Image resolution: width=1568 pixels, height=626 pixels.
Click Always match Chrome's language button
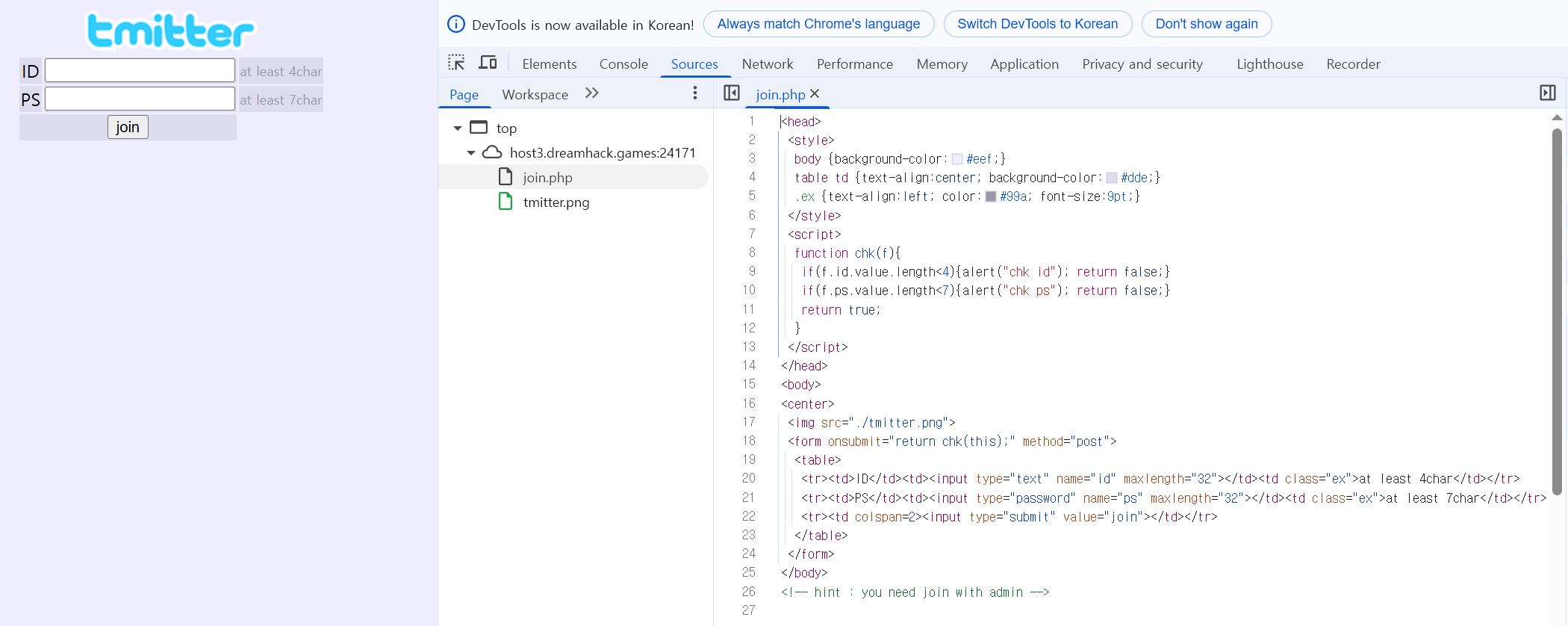coord(818,24)
